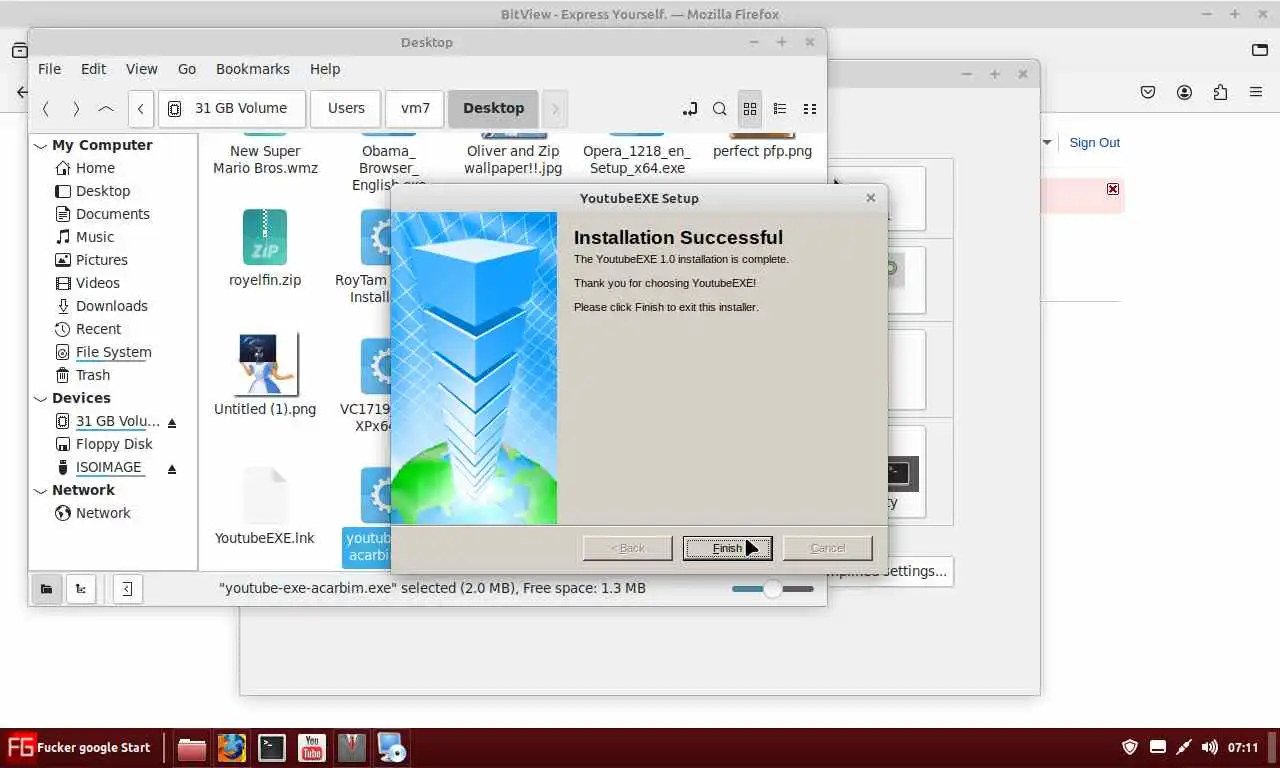
Task: Save to Pocket icon in Firefox
Action: pyautogui.click(x=1148, y=92)
